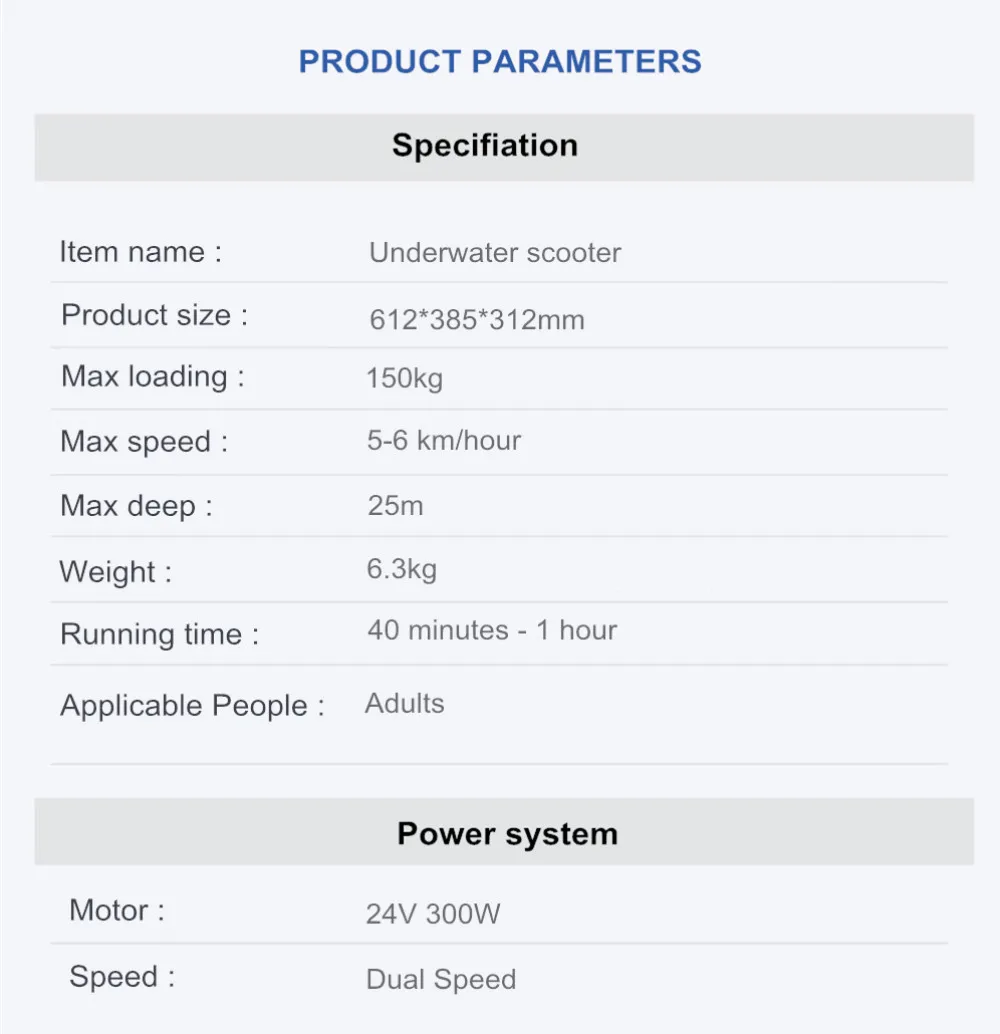Click the Running time label
The height and width of the screenshot is (1034, 1000).
pos(159,634)
